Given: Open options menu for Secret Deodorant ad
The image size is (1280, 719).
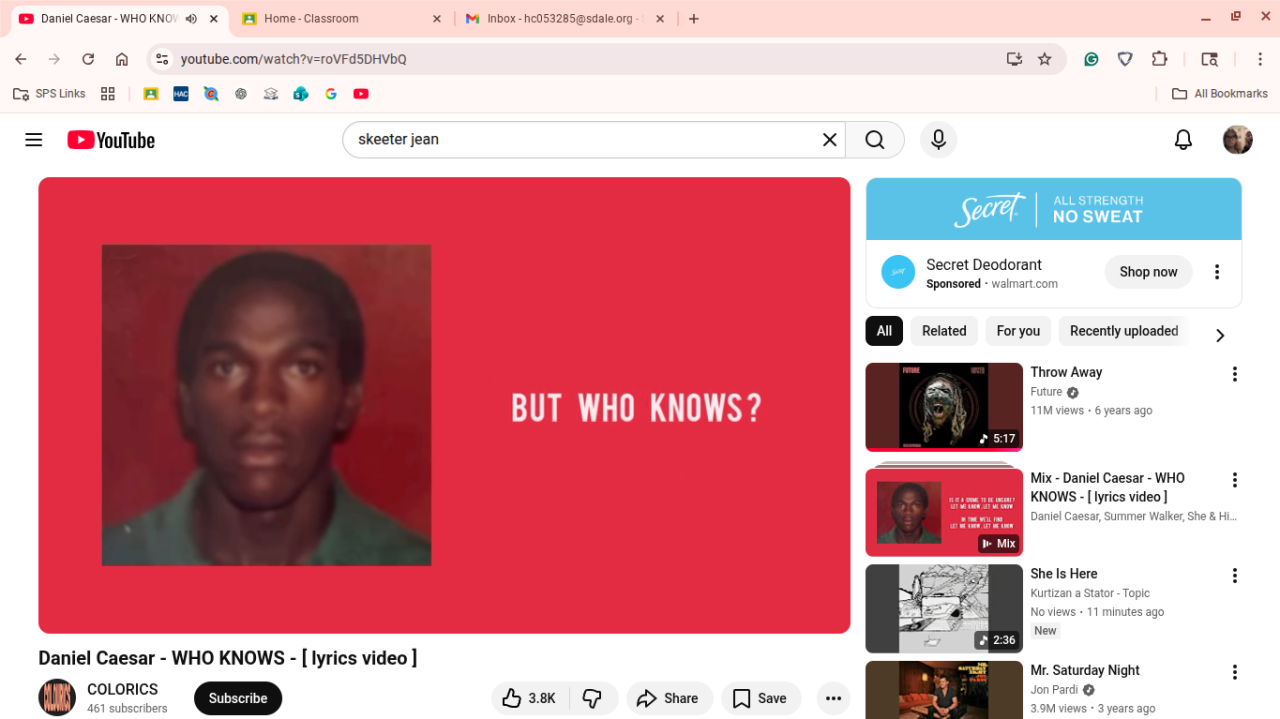Looking at the screenshot, I should [1217, 272].
